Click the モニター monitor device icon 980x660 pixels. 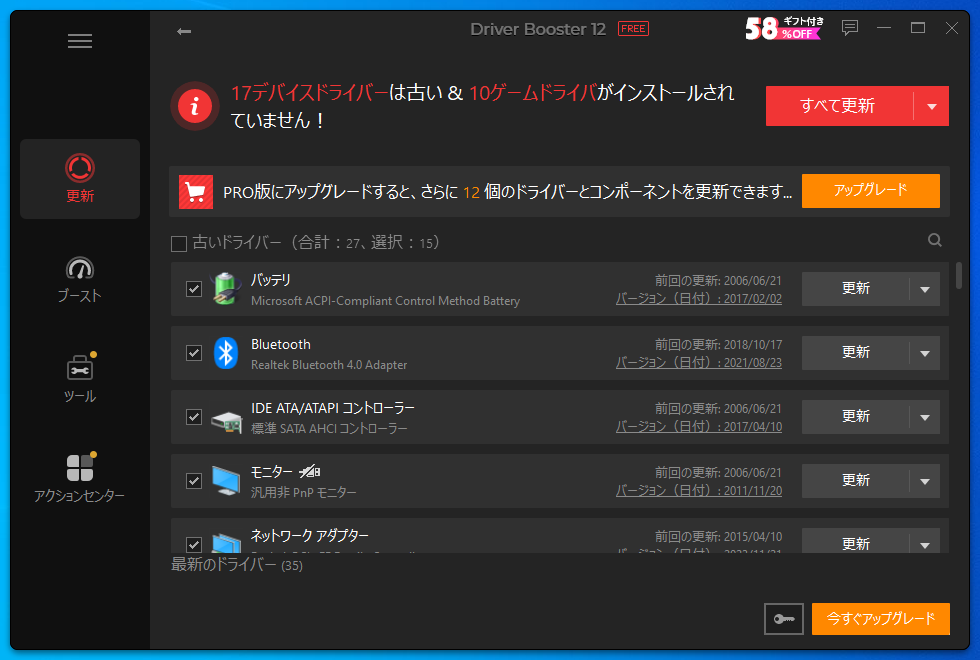tap(226, 481)
